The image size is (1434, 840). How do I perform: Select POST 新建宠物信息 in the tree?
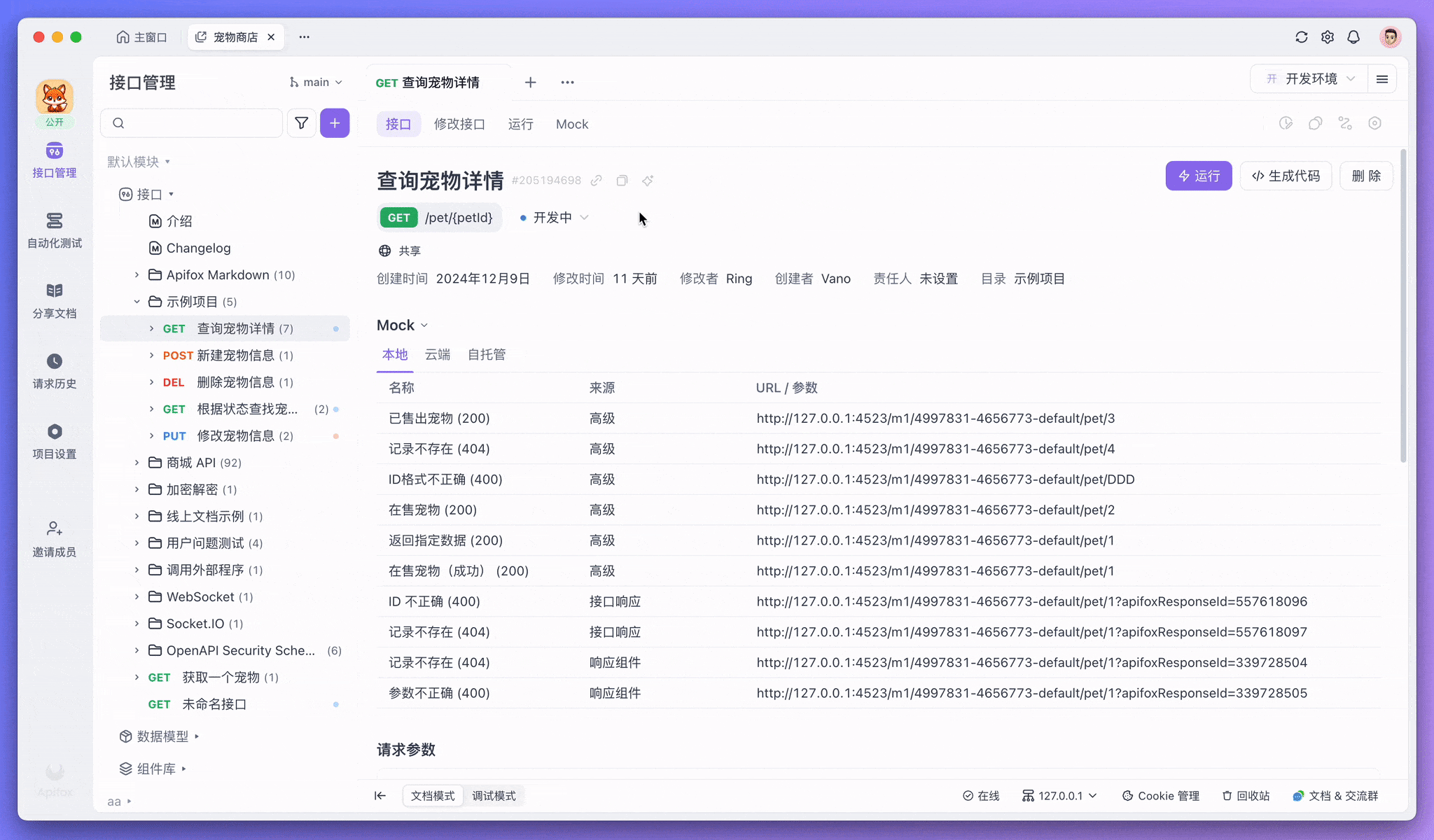pyautogui.click(x=225, y=356)
